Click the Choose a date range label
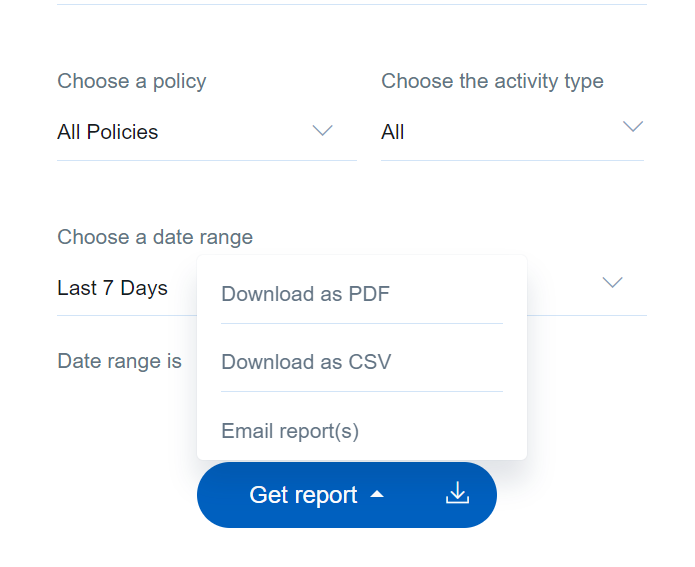This screenshot has height=567, width=695. pyautogui.click(x=155, y=237)
